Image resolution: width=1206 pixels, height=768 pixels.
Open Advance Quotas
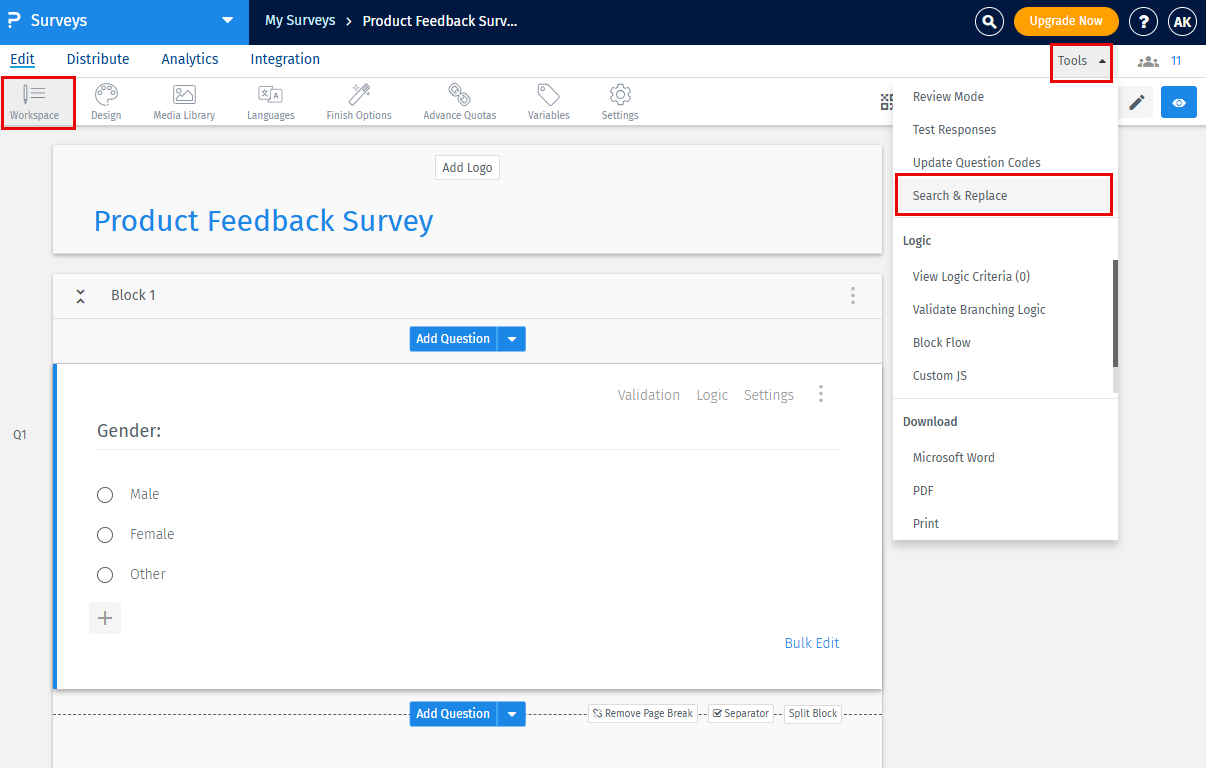coord(459,100)
